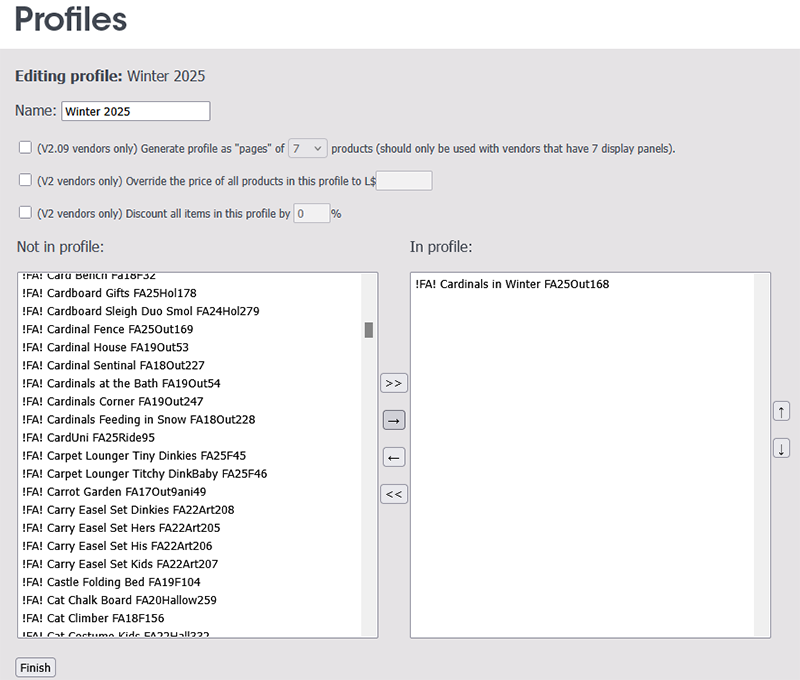Click the discount percentage input box
Image resolution: width=800 pixels, height=680 pixels.
click(311, 213)
